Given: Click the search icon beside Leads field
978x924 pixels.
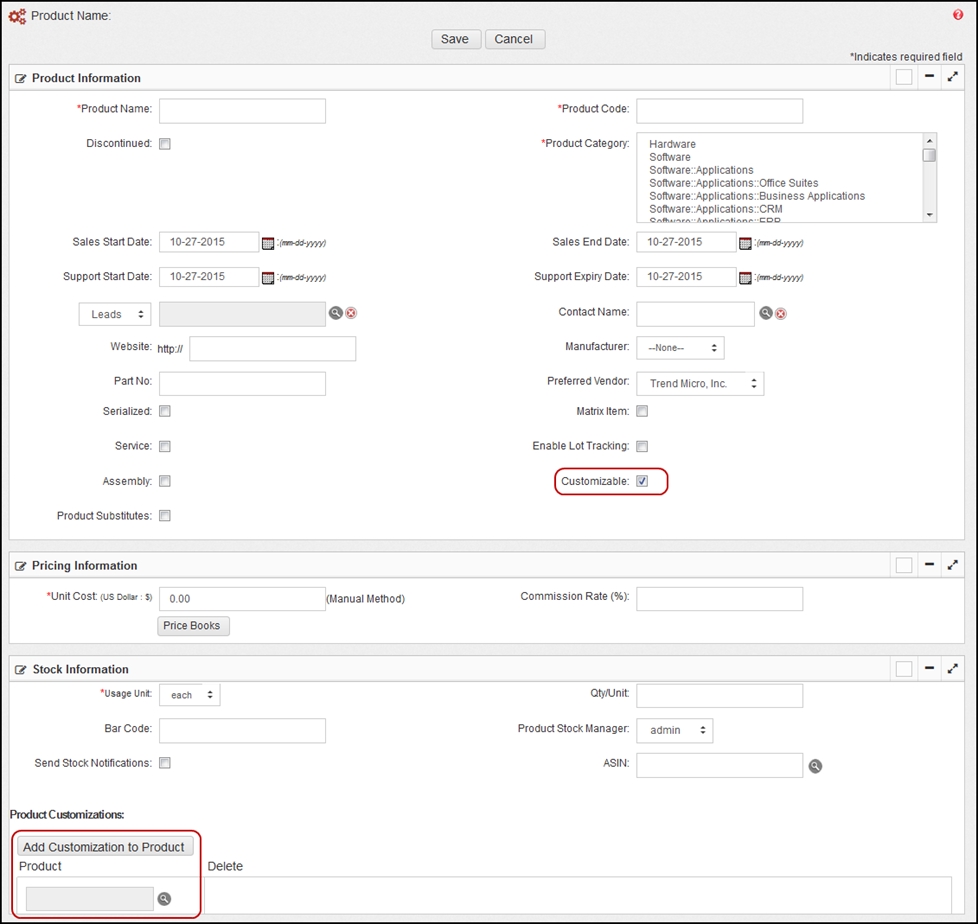Looking at the screenshot, I should (x=336, y=313).
